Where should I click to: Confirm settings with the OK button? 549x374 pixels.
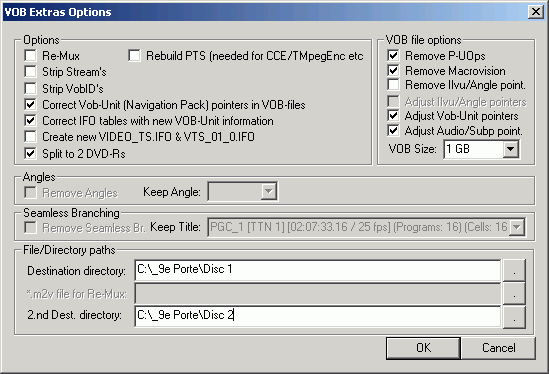point(423,348)
